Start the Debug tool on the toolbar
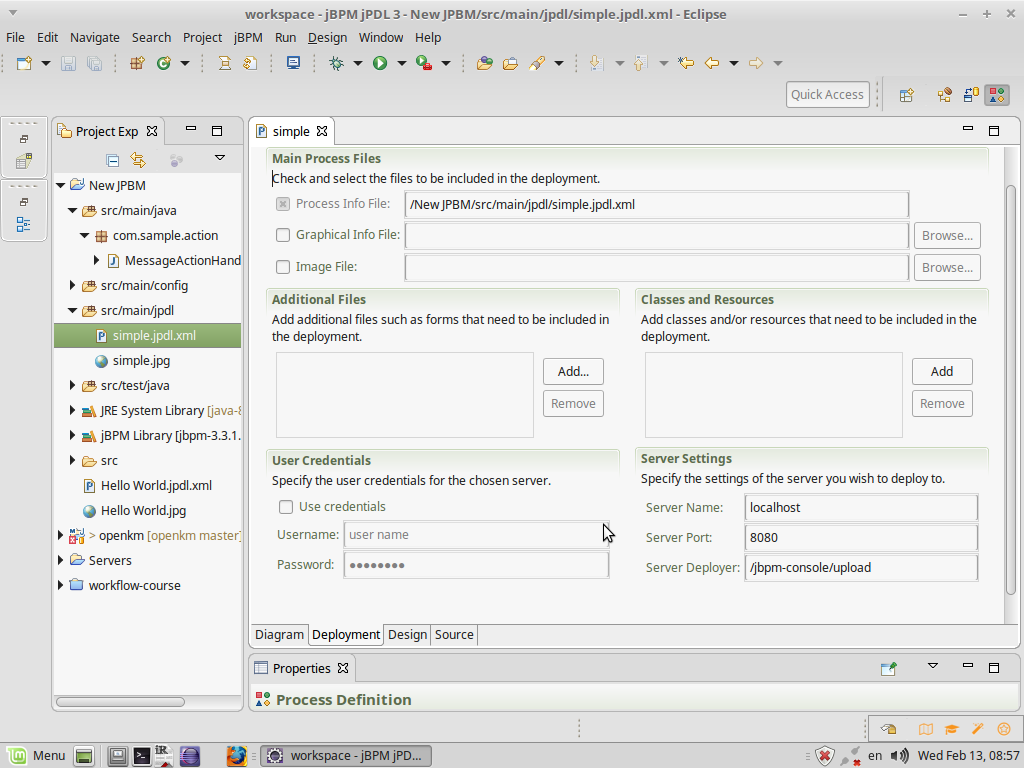The height and width of the screenshot is (768, 1024). 338,63
